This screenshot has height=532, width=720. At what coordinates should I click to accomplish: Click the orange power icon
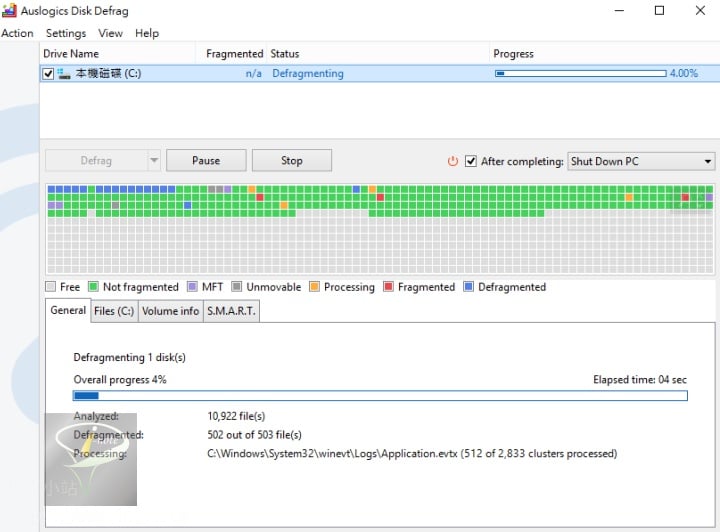(x=452, y=161)
